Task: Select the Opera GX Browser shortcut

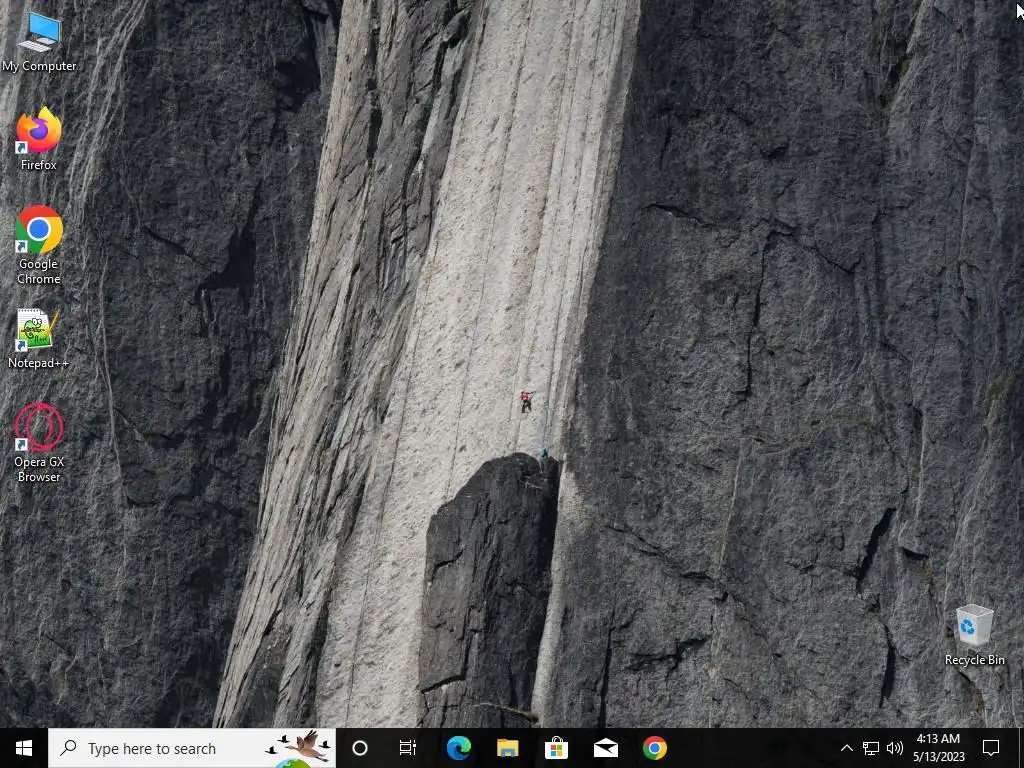Action: (x=39, y=443)
